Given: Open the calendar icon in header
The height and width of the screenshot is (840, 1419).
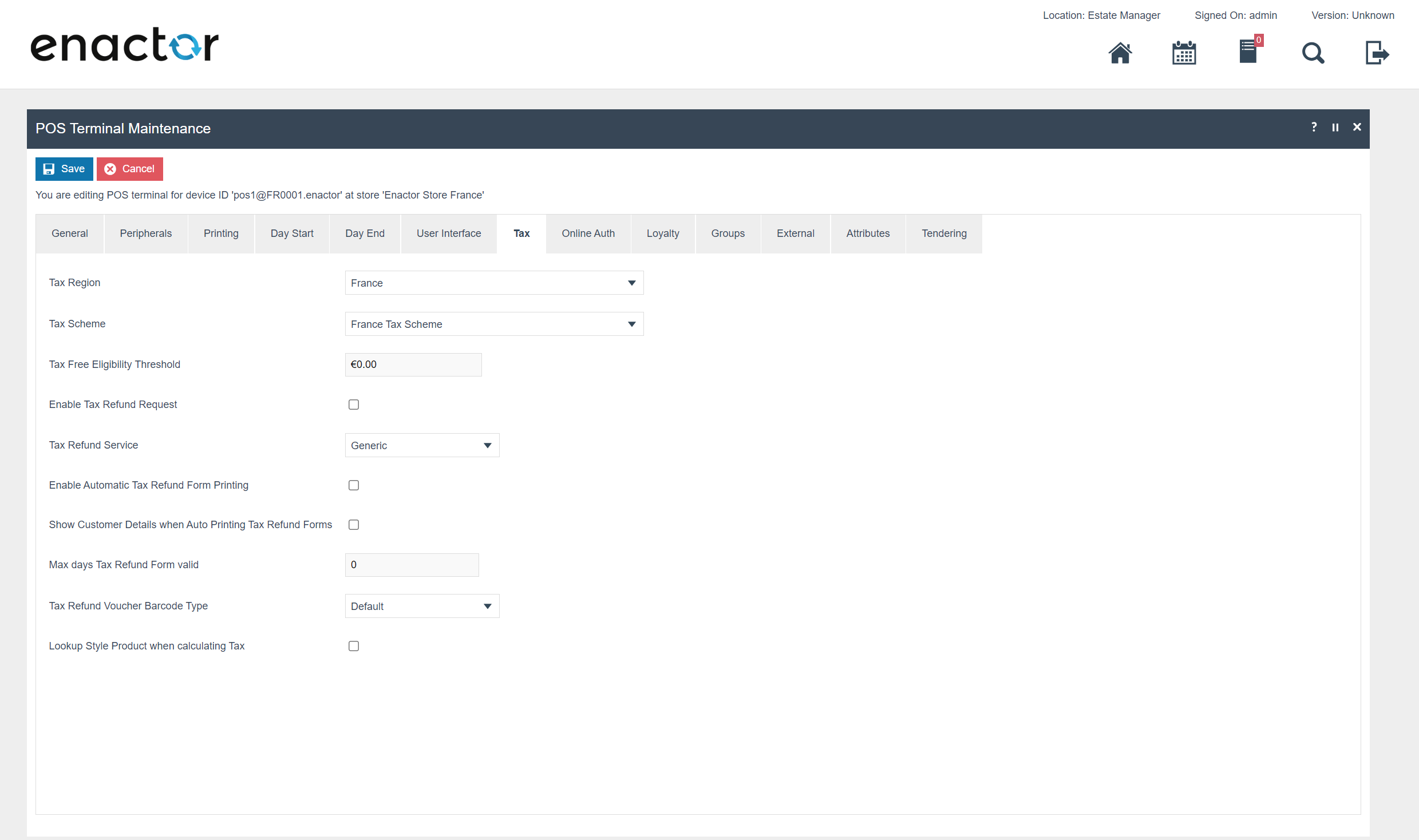Looking at the screenshot, I should point(1184,53).
